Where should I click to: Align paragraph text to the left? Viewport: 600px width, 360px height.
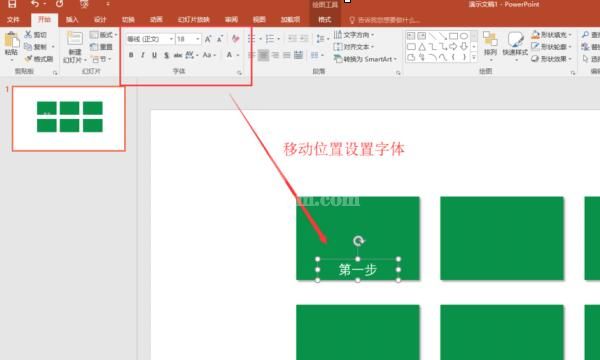(252, 55)
